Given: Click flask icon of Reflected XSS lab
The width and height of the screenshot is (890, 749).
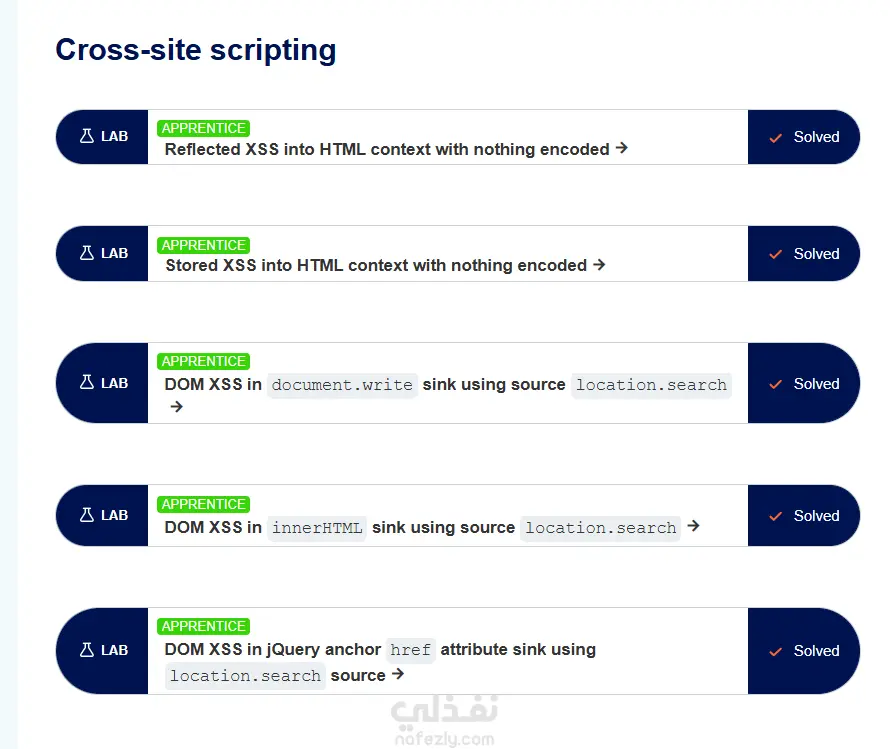Looking at the screenshot, I should click(87, 136).
